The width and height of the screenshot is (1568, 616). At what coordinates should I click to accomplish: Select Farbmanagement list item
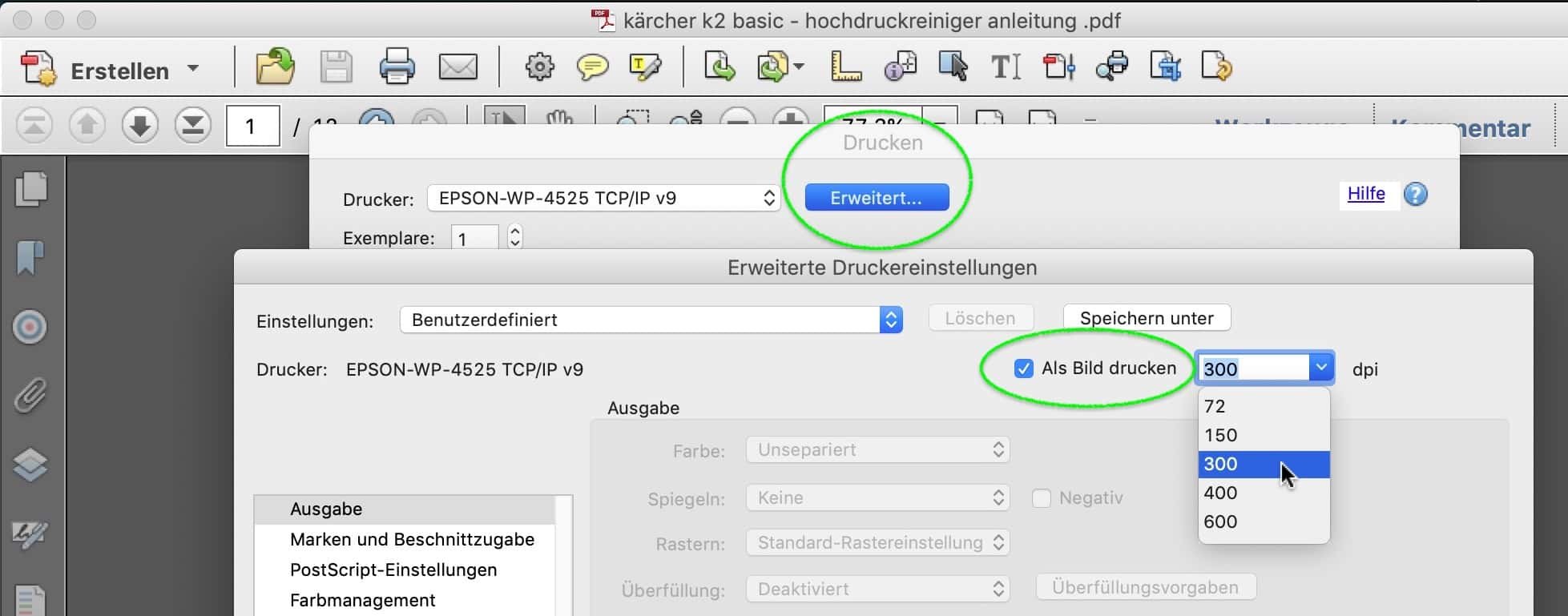point(405,601)
